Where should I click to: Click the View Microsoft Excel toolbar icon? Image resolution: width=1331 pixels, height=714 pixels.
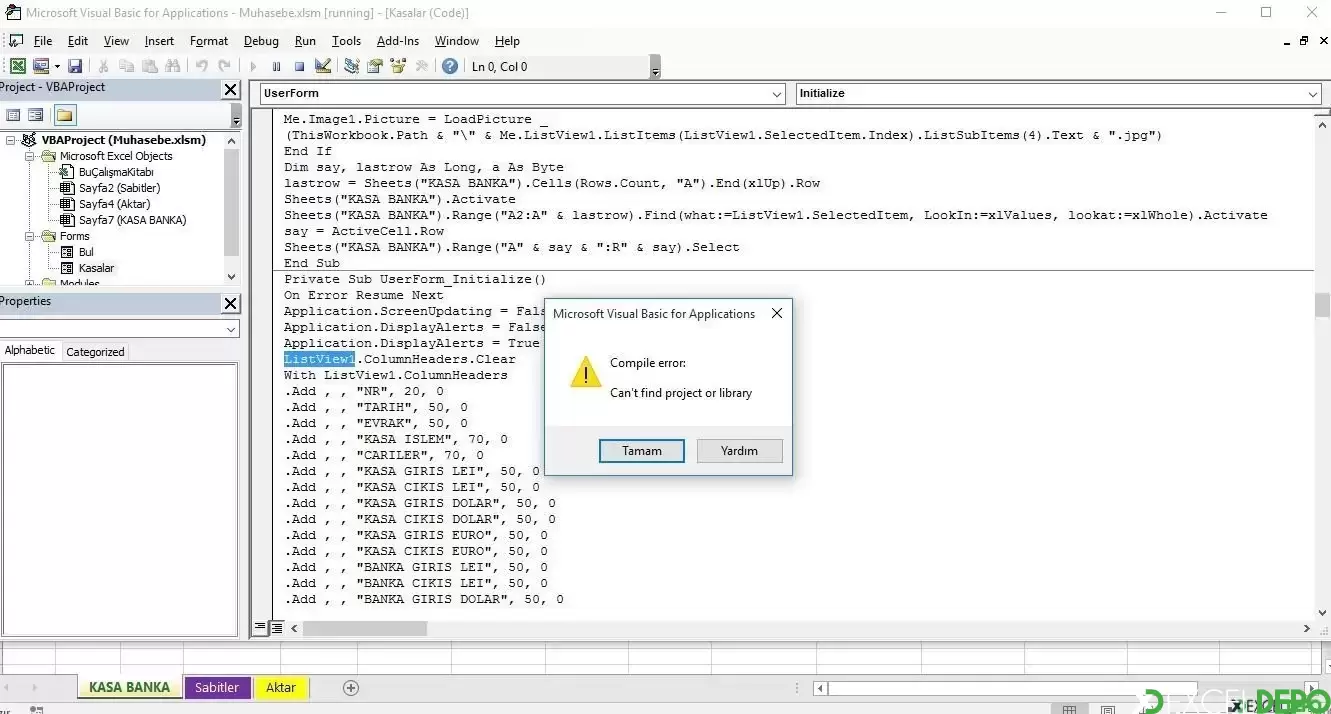click(x=18, y=66)
